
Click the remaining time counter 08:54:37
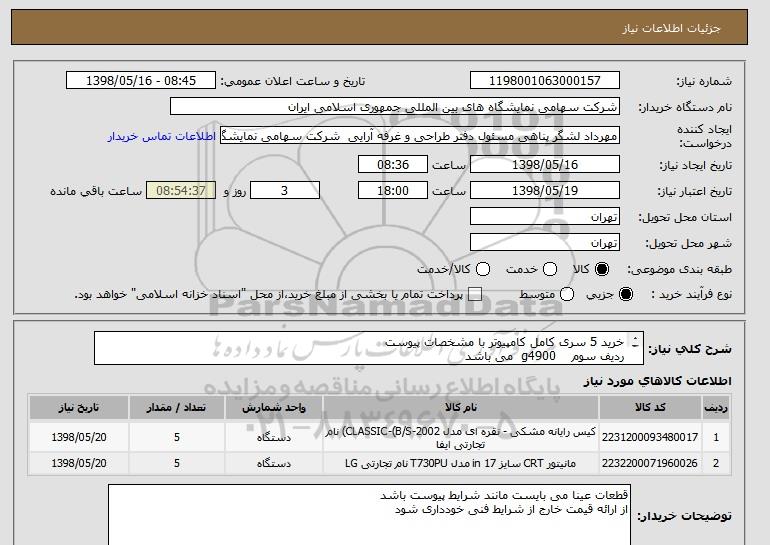181,191
